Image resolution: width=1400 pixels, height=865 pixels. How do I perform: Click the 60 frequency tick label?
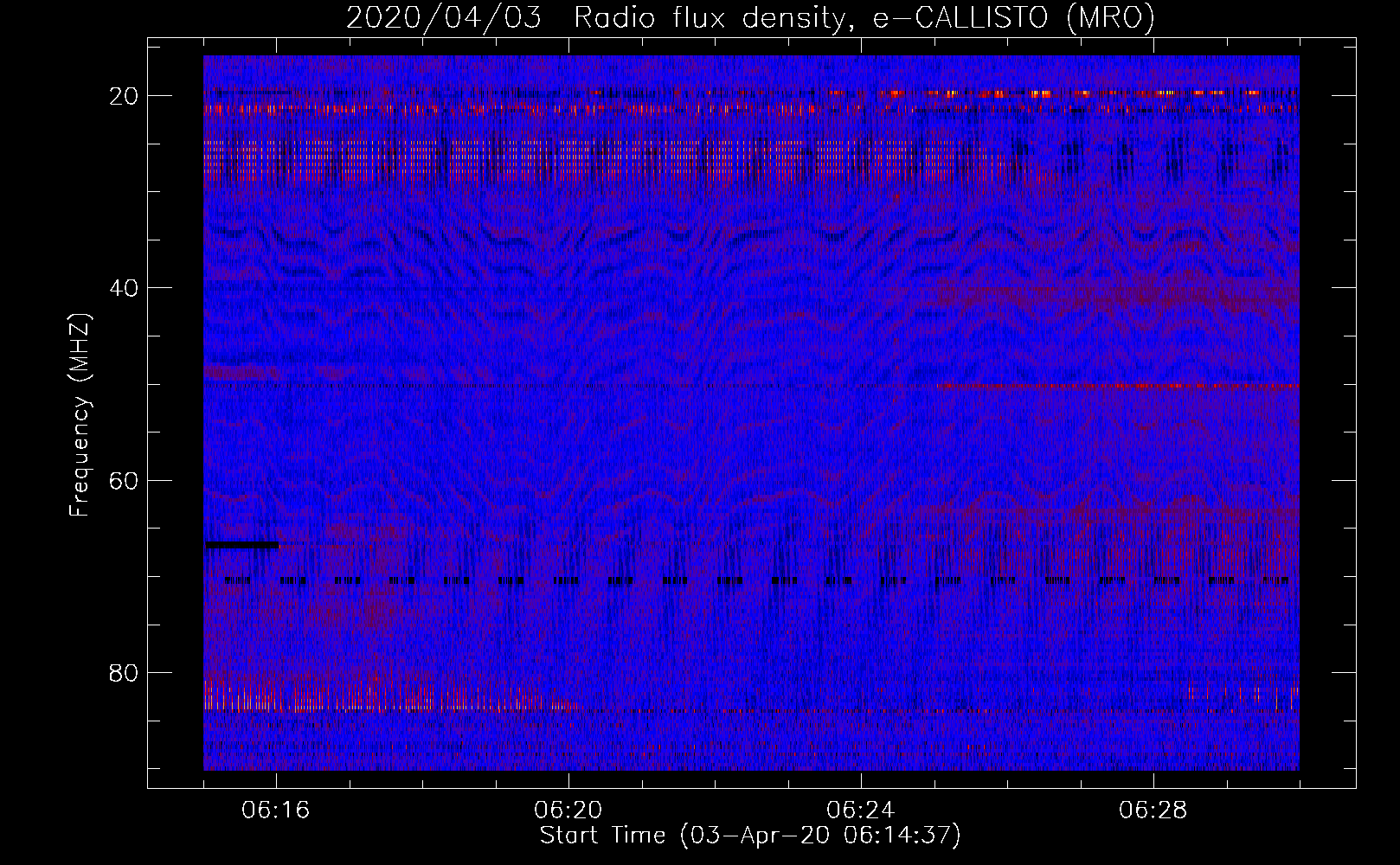click(124, 481)
